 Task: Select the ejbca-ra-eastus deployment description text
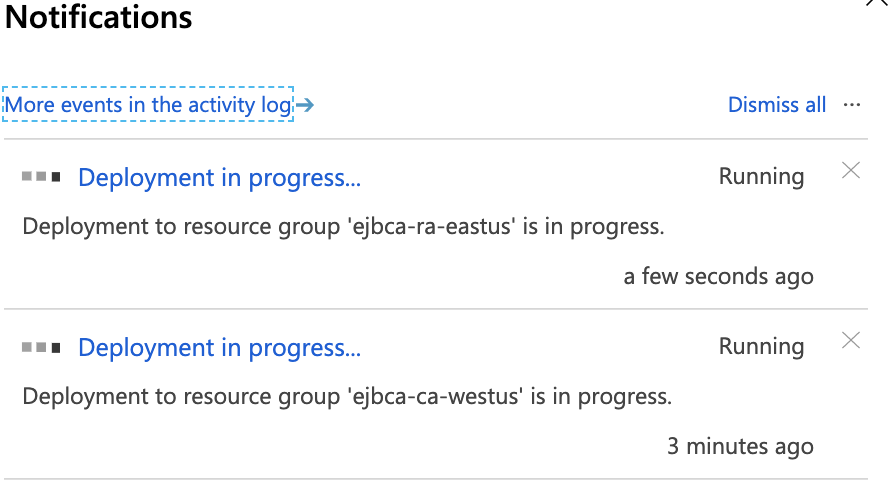click(343, 227)
